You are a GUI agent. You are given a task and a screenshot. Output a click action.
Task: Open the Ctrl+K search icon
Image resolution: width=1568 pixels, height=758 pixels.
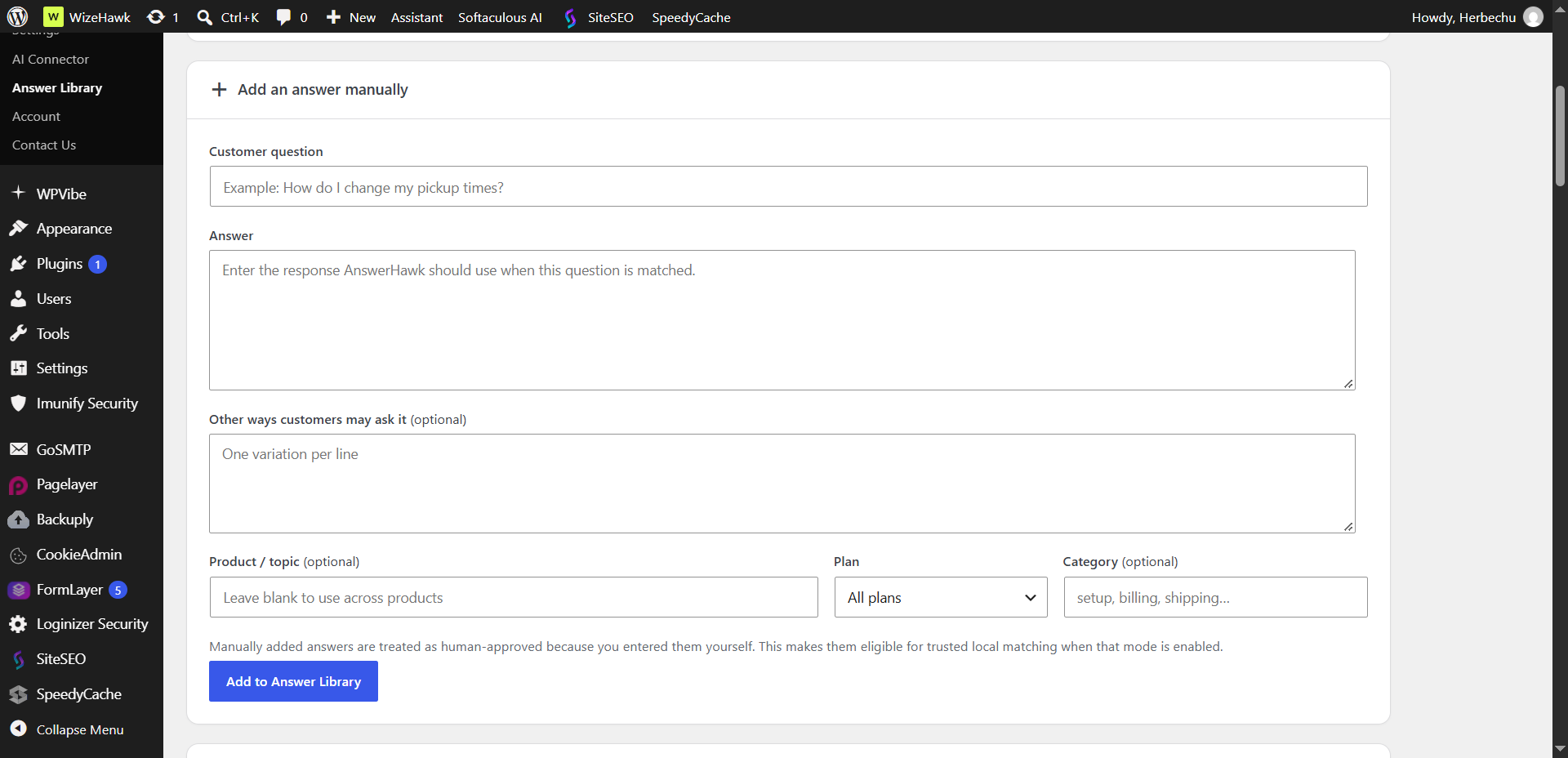[205, 17]
